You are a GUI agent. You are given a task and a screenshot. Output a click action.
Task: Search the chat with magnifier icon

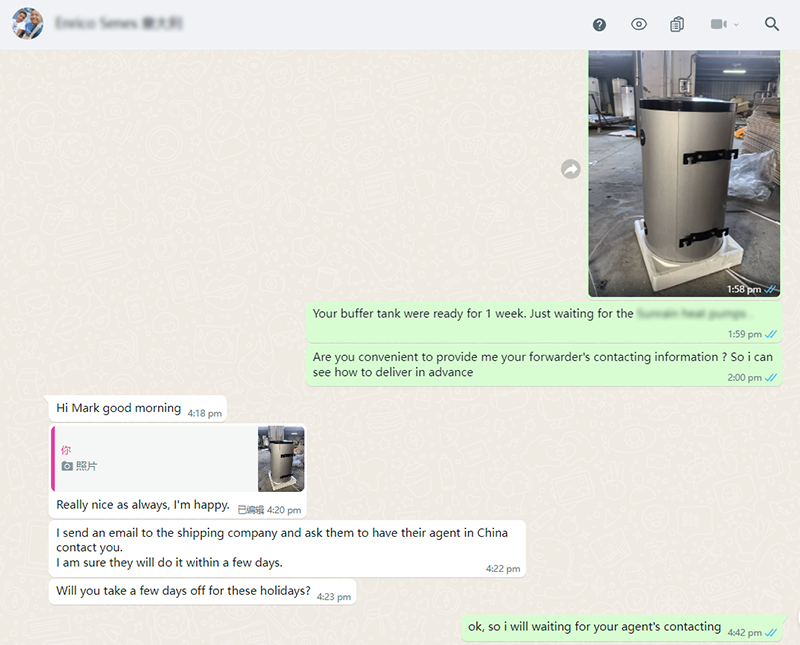[x=771, y=24]
